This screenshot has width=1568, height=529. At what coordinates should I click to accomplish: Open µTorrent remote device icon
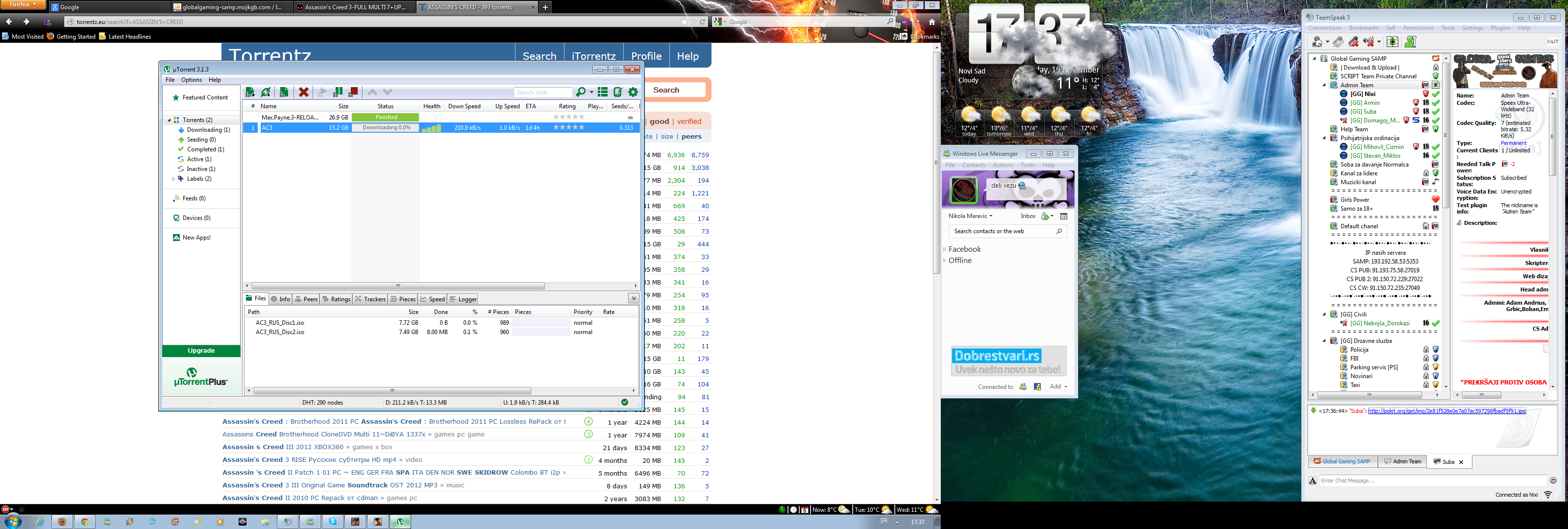pos(618,92)
